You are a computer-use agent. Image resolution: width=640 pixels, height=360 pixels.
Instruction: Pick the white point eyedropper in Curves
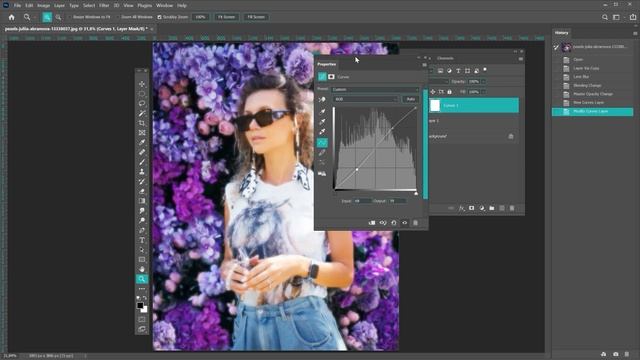pos(322,132)
